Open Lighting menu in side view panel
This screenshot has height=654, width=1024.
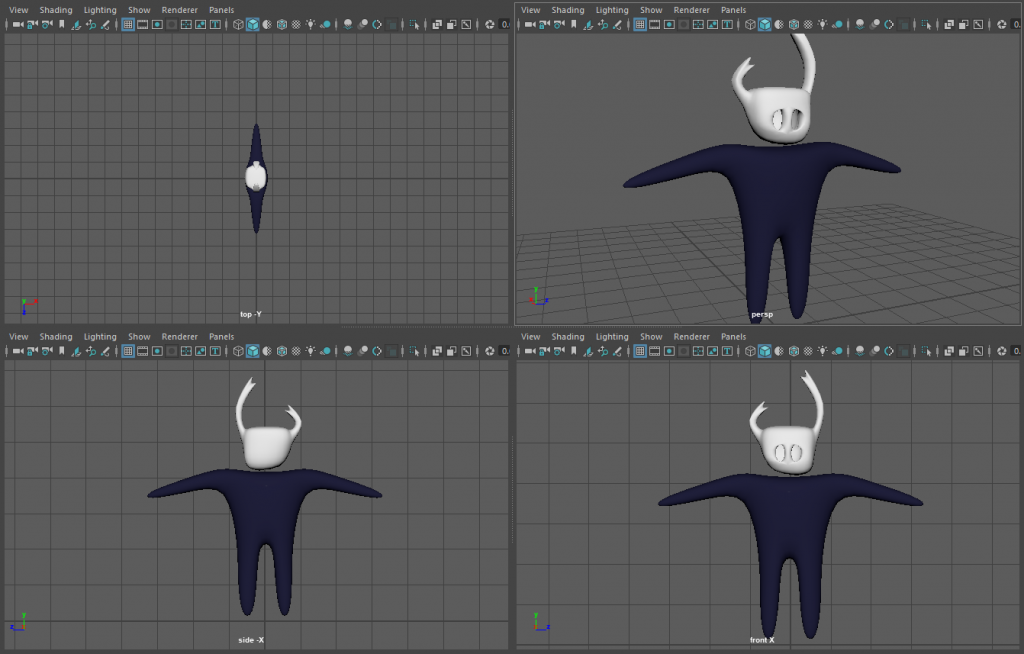pos(100,337)
